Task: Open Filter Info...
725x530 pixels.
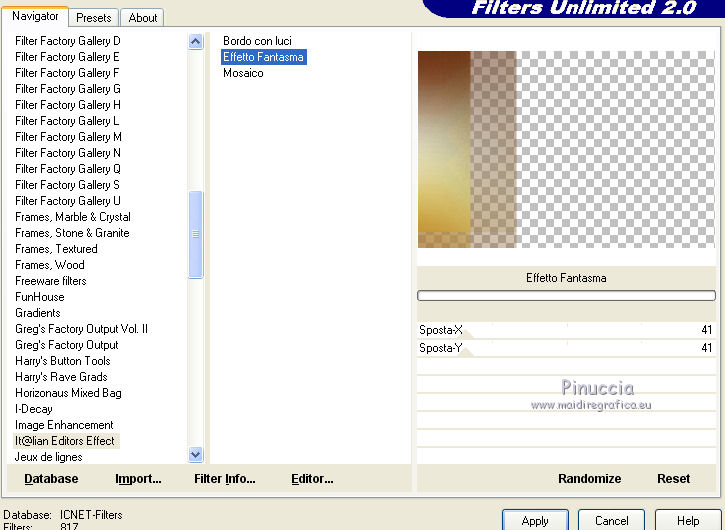Action: (x=225, y=479)
